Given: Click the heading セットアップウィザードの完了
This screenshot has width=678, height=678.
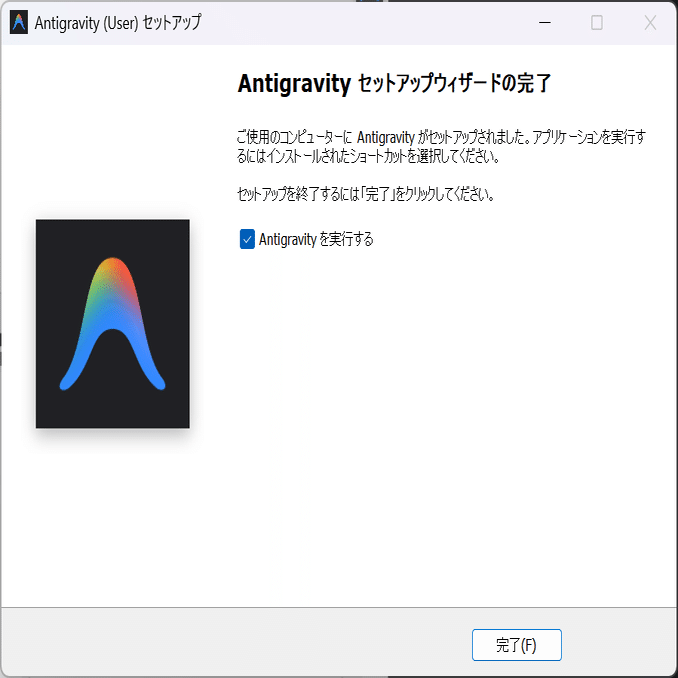Looking at the screenshot, I should 455,83.
